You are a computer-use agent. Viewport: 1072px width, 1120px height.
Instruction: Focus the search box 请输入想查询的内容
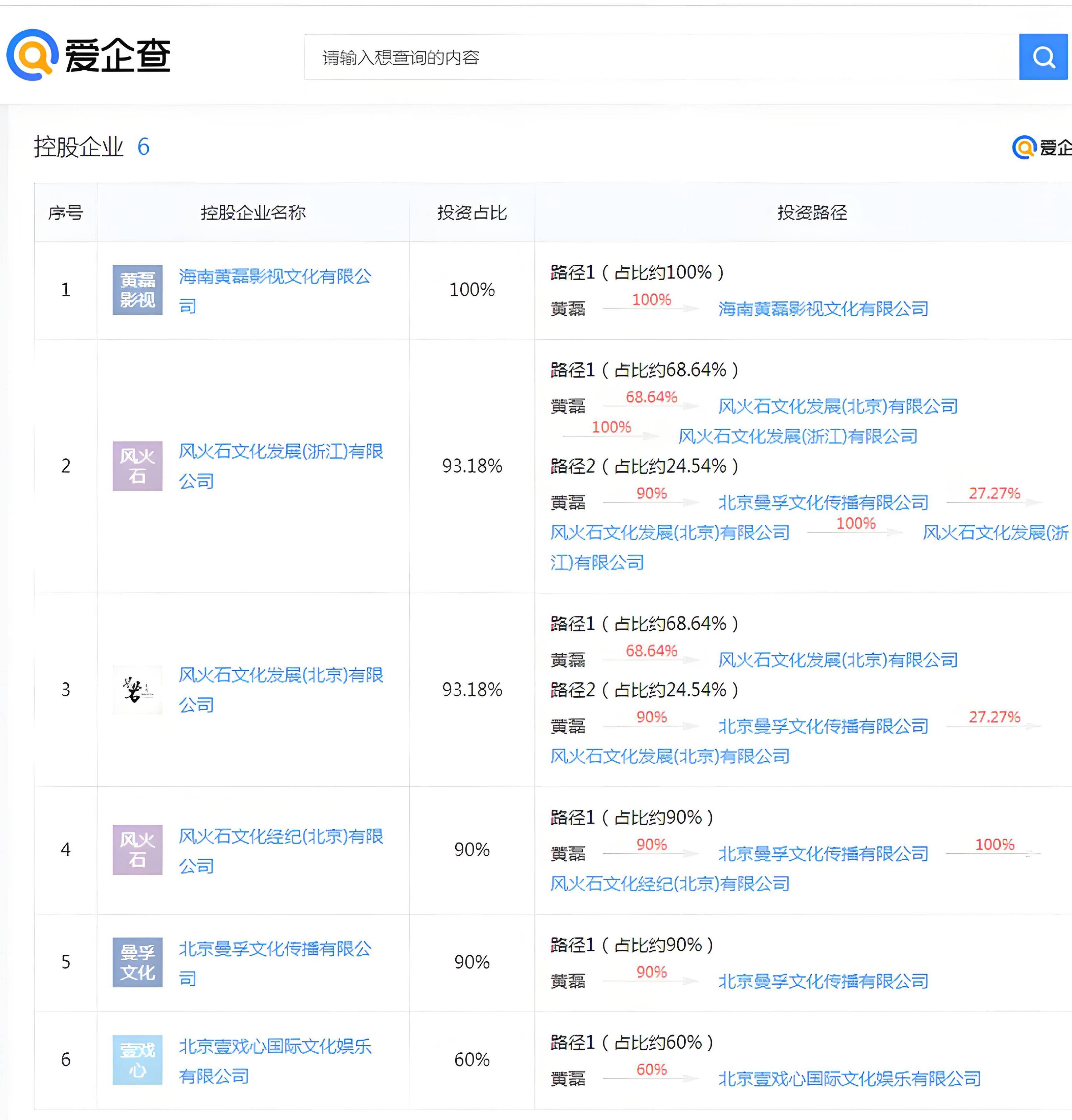point(662,57)
